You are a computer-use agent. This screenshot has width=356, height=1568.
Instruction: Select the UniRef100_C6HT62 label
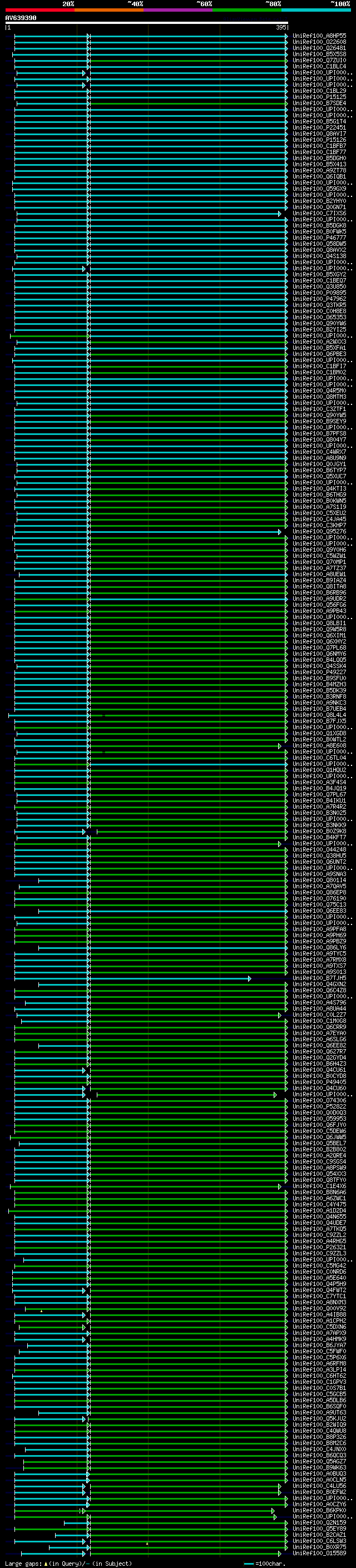point(319,1375)
